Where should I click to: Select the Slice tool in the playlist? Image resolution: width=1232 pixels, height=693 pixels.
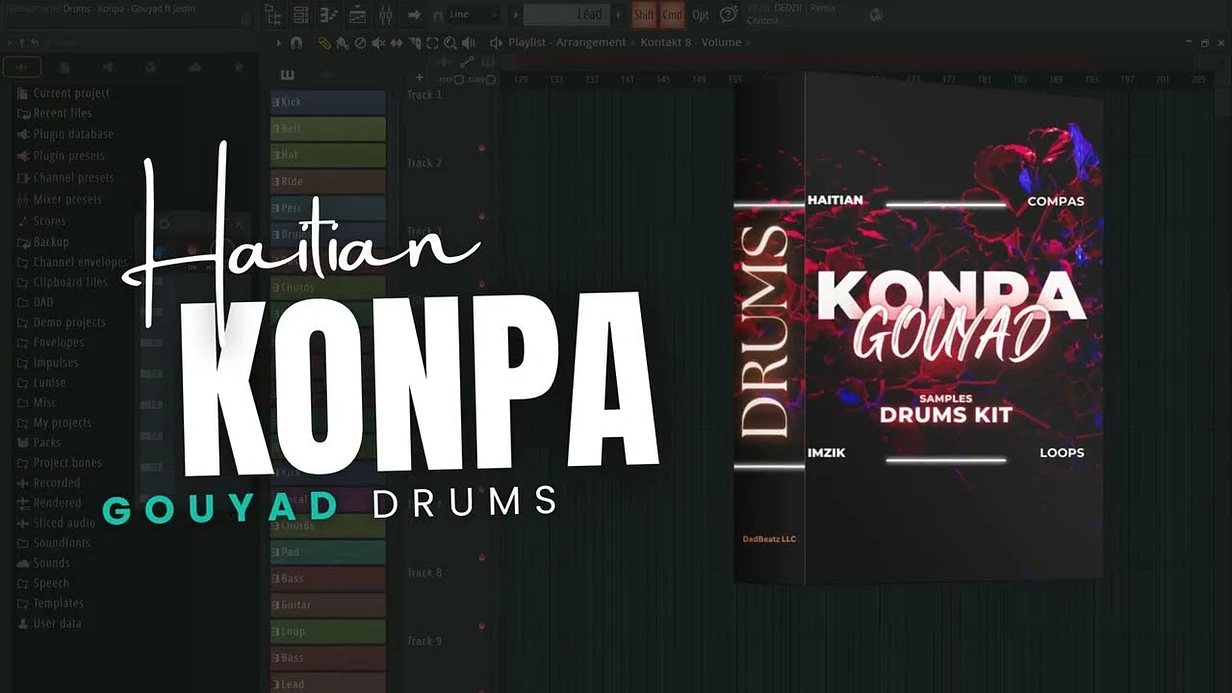[x=415, y=43]
